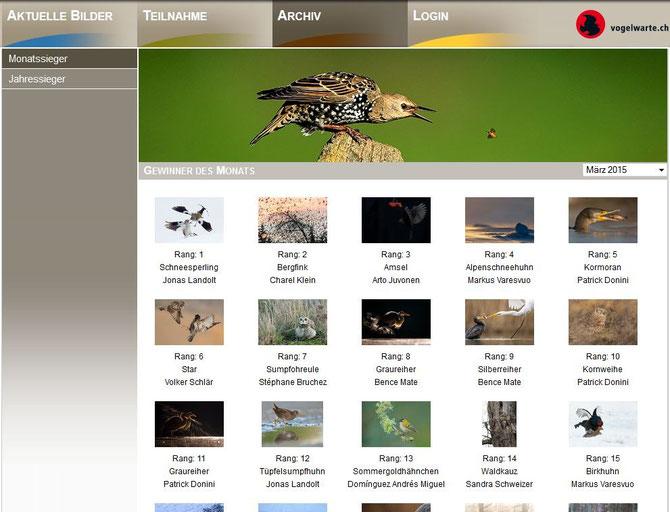Image resolution: width=670 pixels, height=512 pixels.
Task: Choose Monatssieger in the sidebar
Action: [x=69, y=59]
